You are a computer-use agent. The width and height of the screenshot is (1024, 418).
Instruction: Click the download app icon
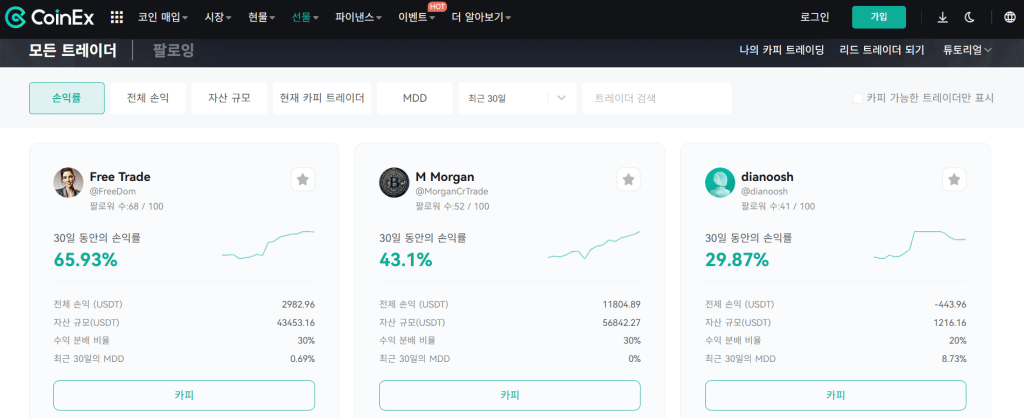tap(943, 17)
